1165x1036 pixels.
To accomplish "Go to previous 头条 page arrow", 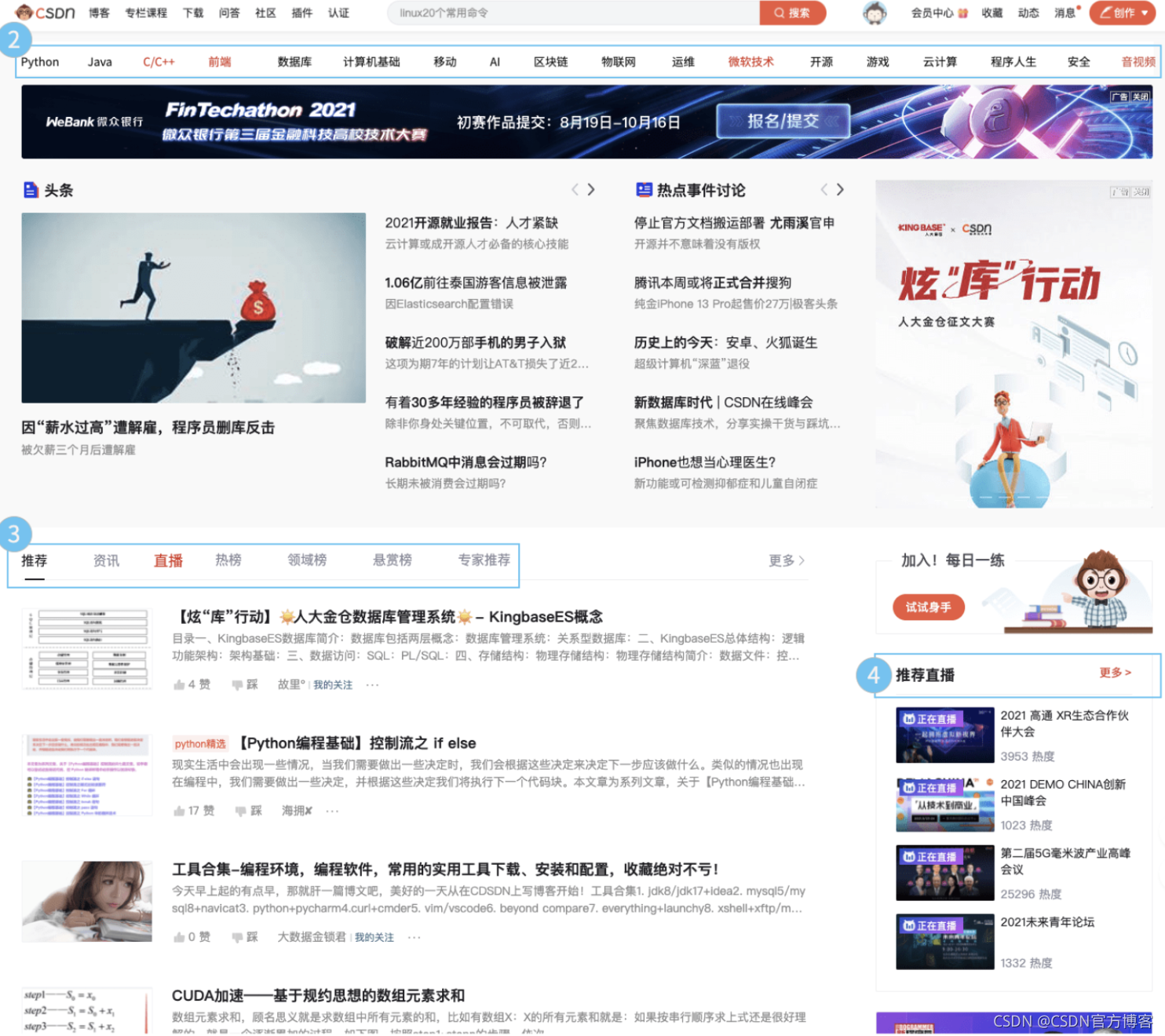I will pos(575,189).
